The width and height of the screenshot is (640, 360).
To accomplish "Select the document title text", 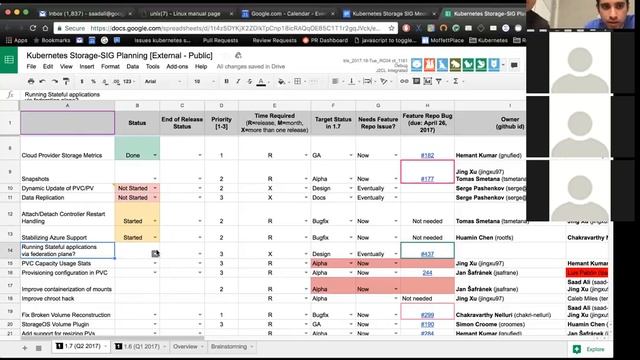I will (119, 55).
